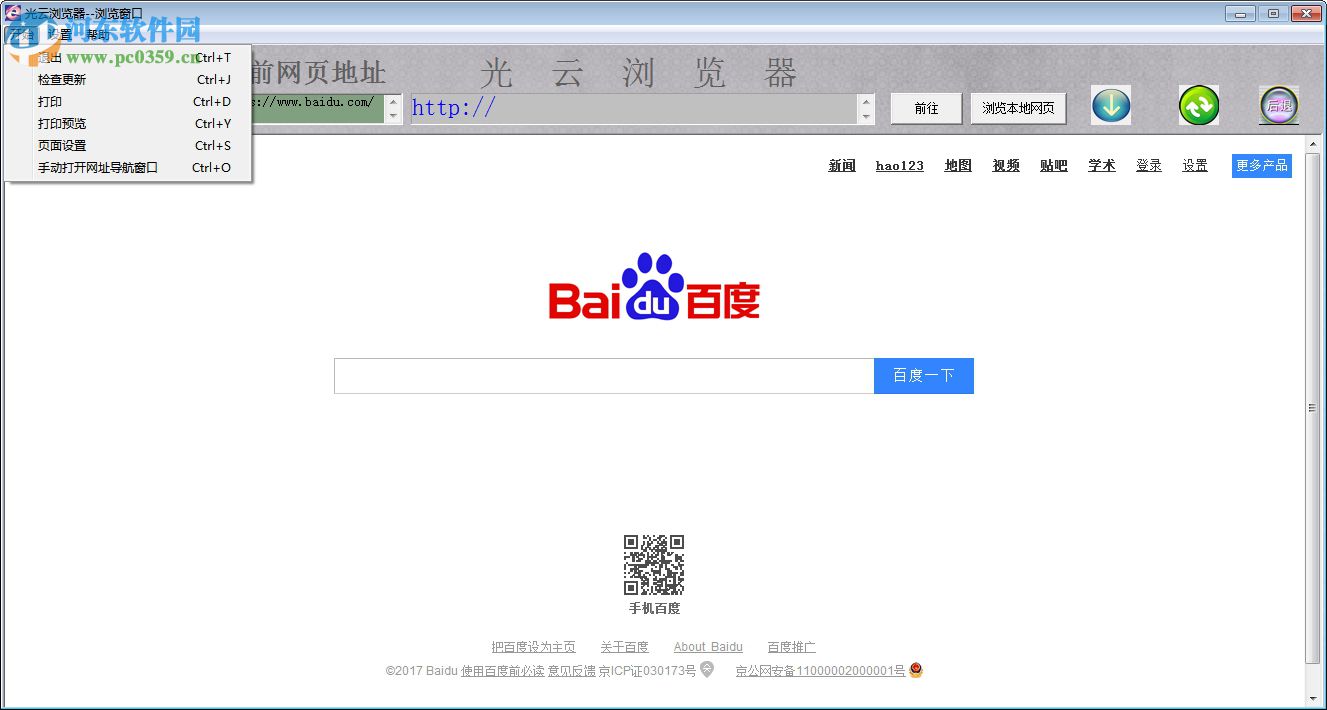This screenshot has height=710, width=1327.
Task: Click the 前往 button
Action: click(925, 108)
